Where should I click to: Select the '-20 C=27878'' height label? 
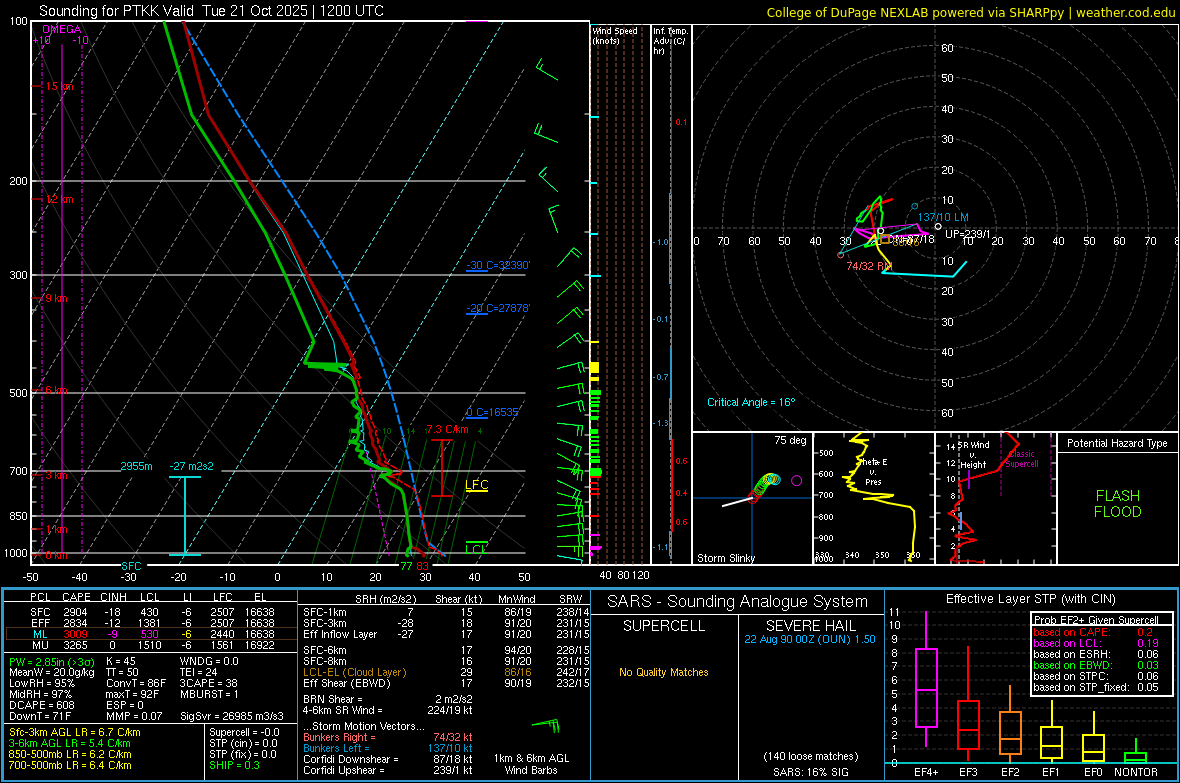pyautogui.click(x=498, y=308)
